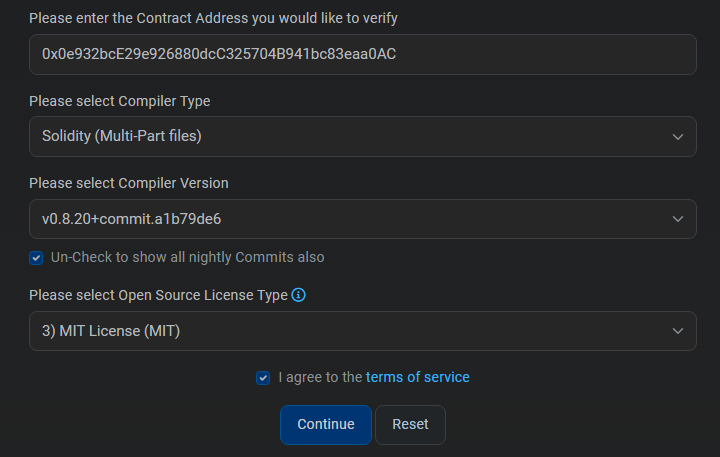
Task: Click the 'Please select Open Source License Type' label
Action: coord(158,295)
